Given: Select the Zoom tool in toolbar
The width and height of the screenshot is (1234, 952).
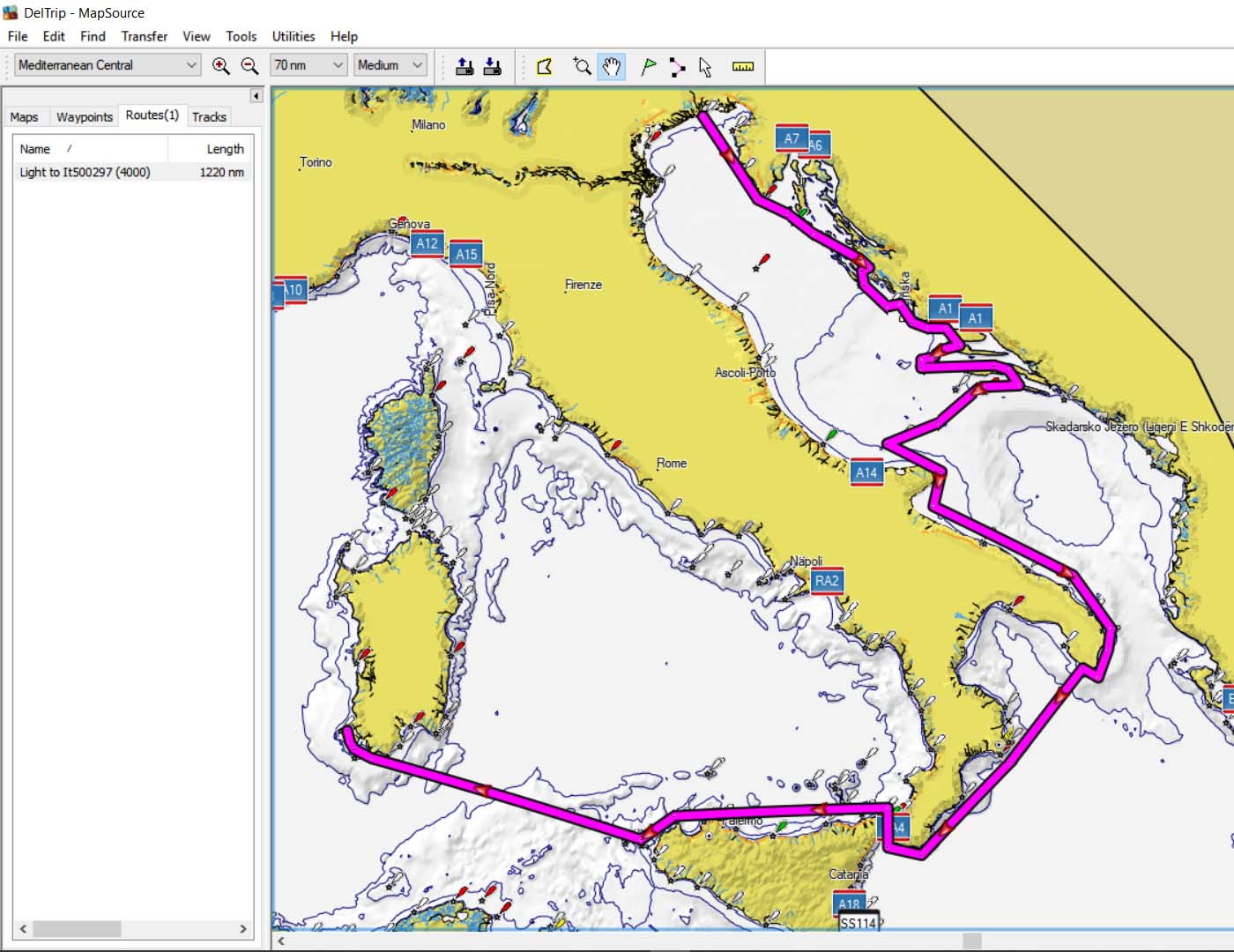Looking at the screenshot, I should 582,66.
